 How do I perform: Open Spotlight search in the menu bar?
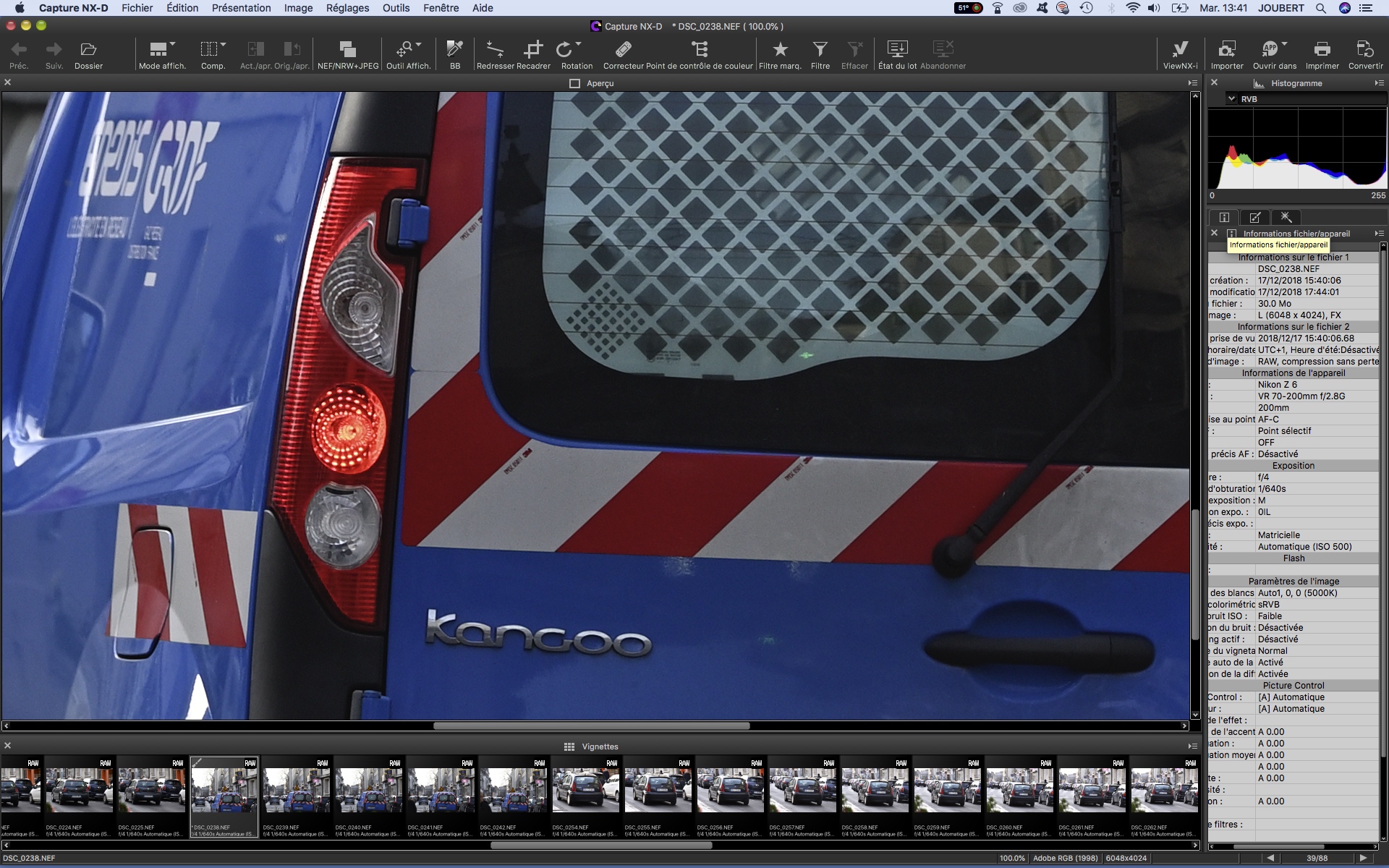pos(1321,8)
